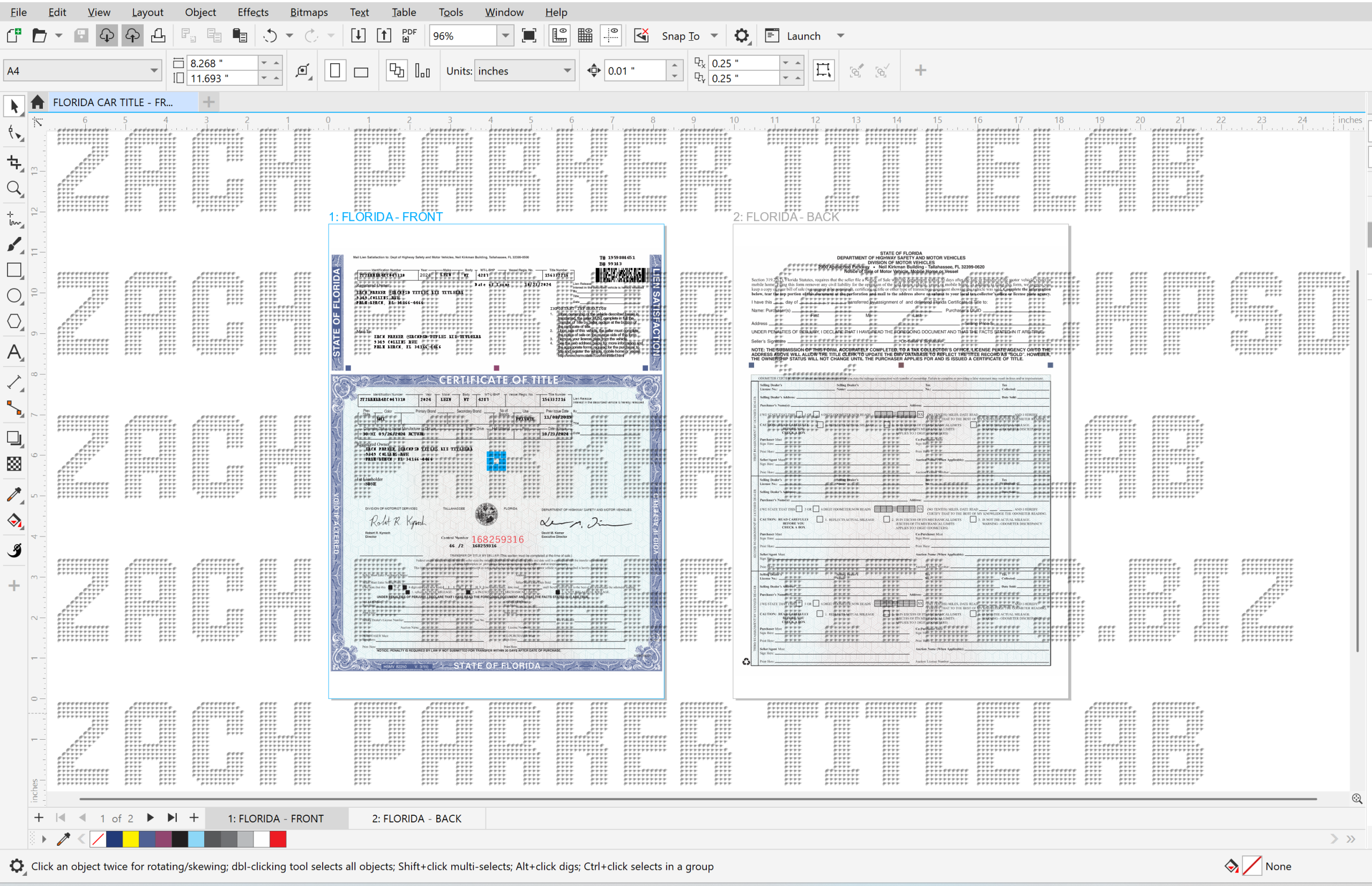Open the Bitmaps menu
Image resolution: width=1372 pixels, height=886 pixels.
coord(309,12)
